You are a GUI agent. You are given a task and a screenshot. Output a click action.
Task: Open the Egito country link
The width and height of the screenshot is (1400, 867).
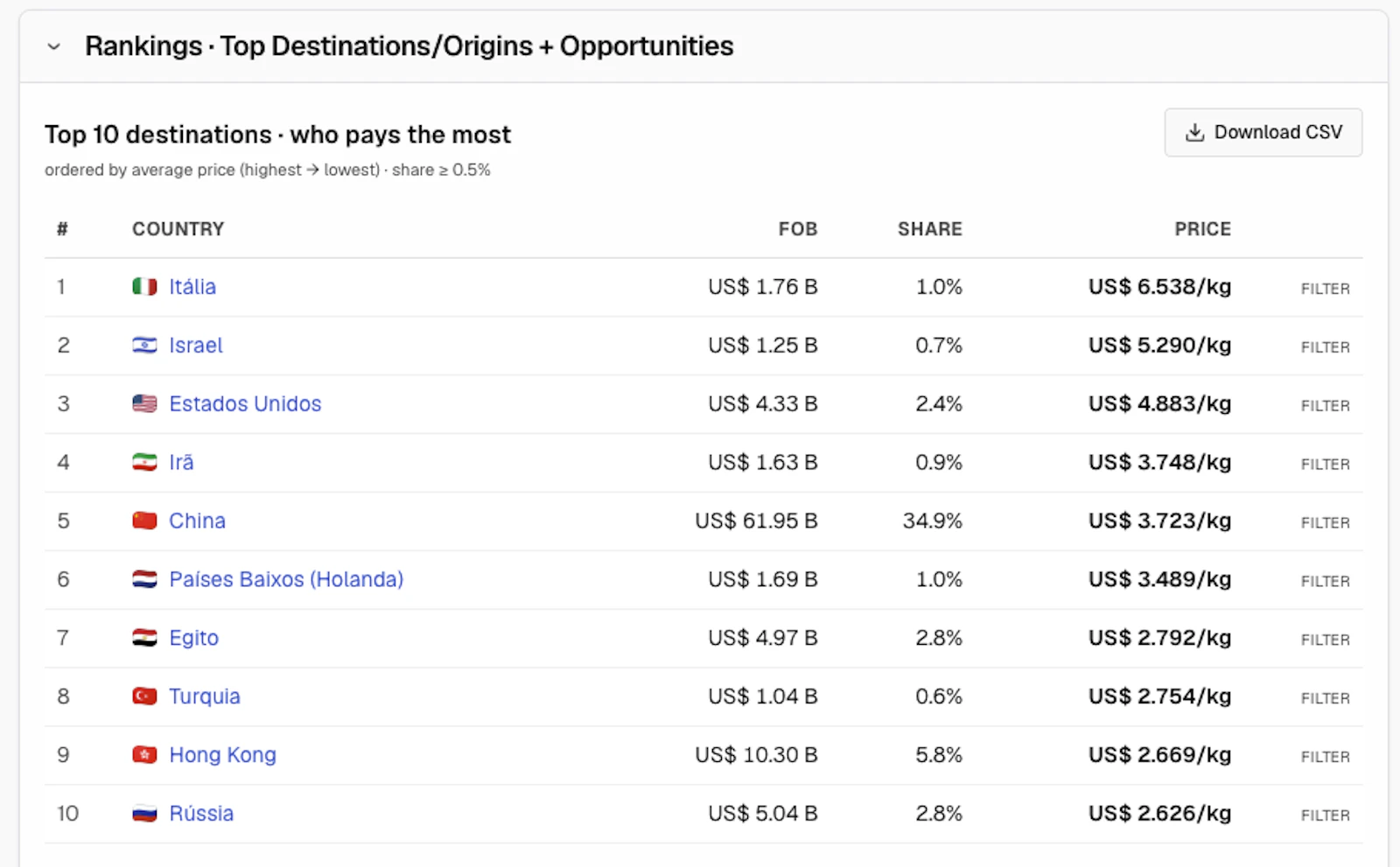click(193, 638)
